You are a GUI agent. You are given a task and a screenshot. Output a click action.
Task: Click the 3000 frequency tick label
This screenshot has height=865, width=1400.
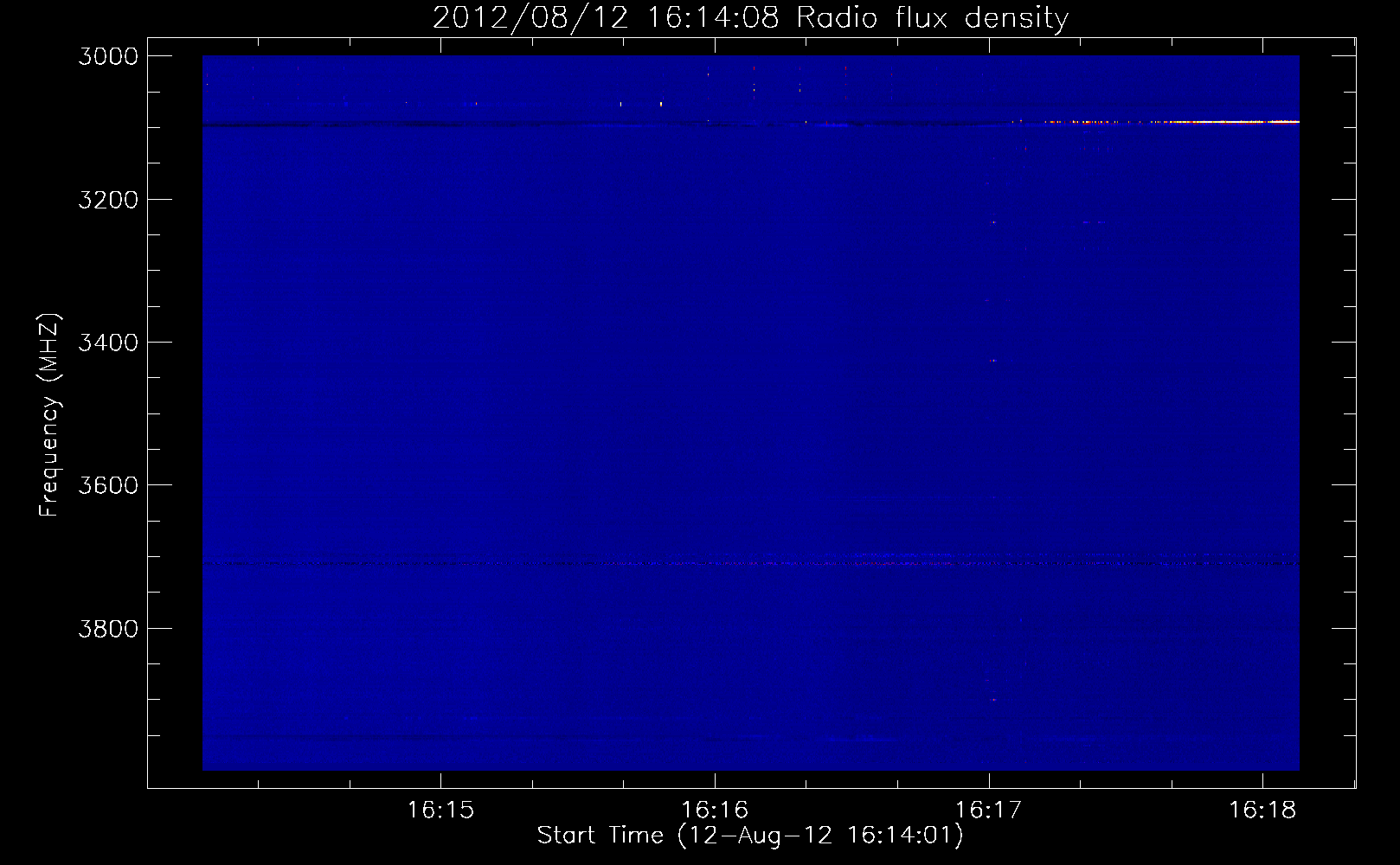click(108, 56)
